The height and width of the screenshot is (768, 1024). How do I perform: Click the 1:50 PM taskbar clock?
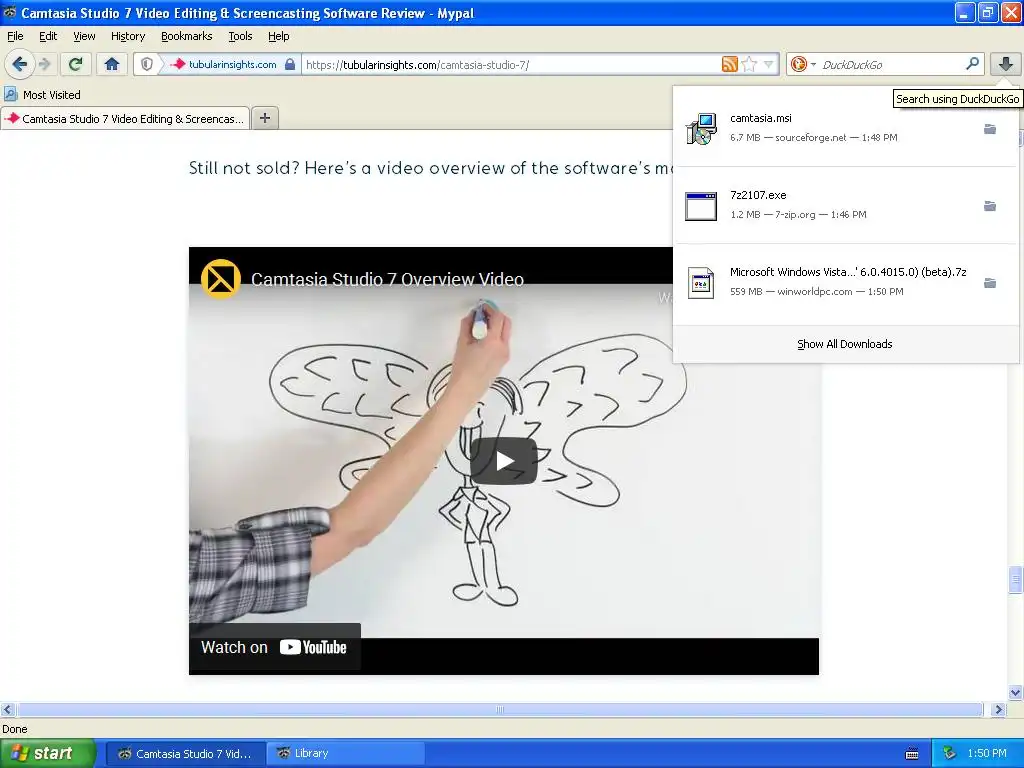[x=987, y=753]
